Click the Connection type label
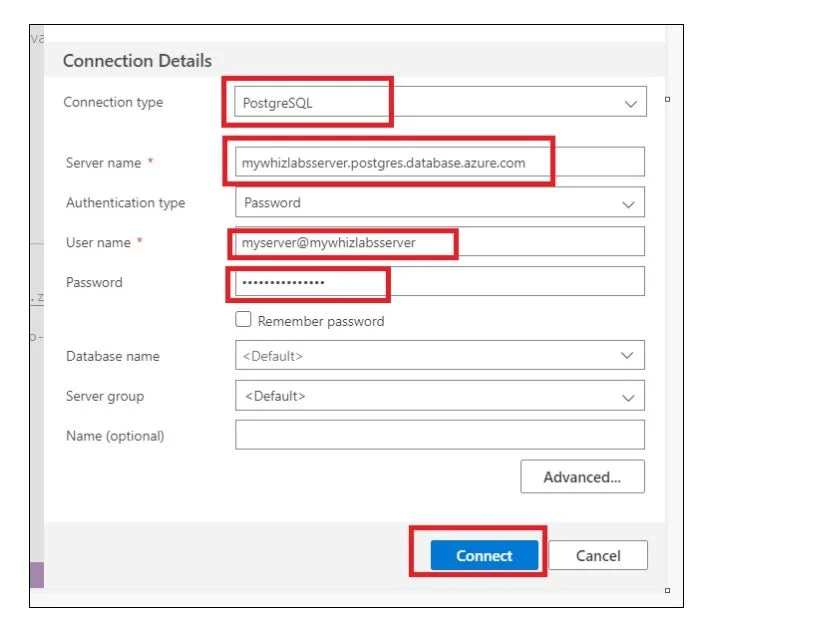 pos(113,102)
